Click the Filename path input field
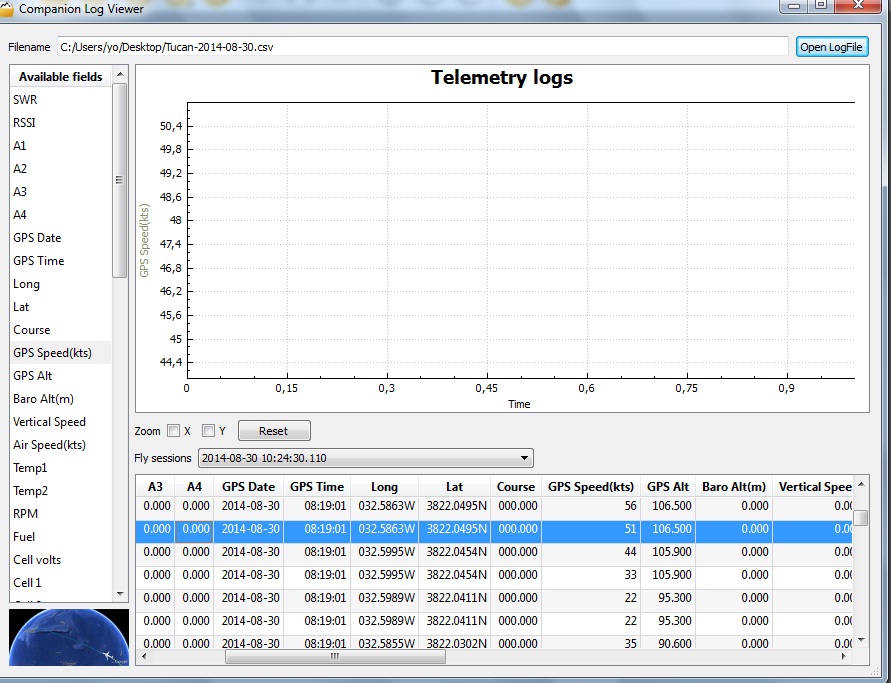Screen dimensions: 891x683 [422, 47]
